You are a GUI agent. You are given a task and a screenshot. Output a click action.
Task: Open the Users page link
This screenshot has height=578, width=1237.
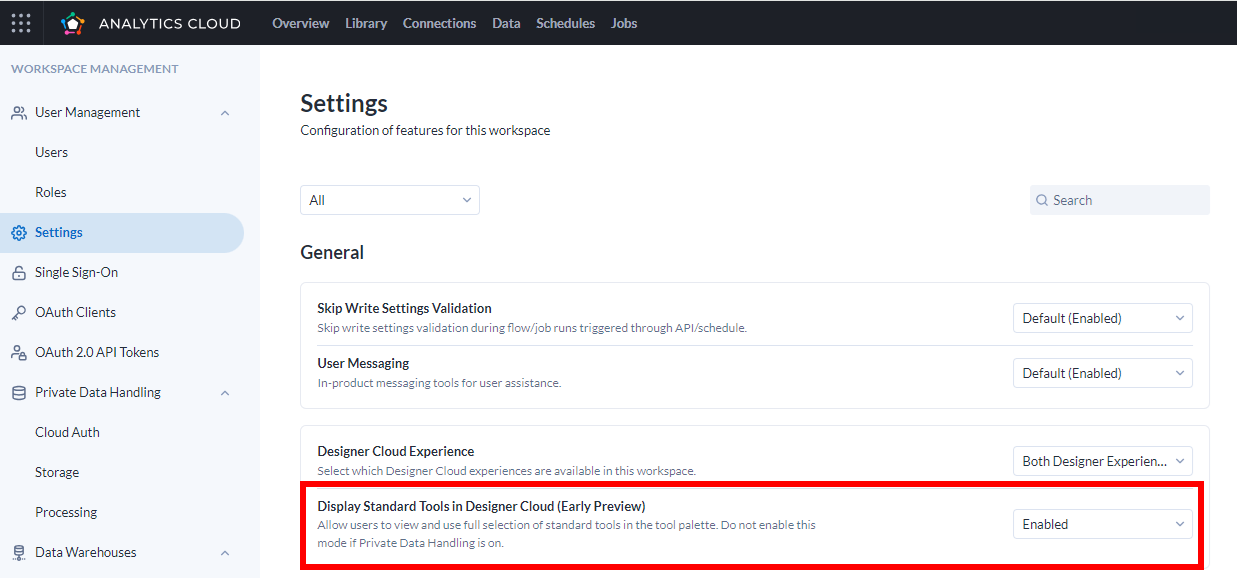pos(52,152)
